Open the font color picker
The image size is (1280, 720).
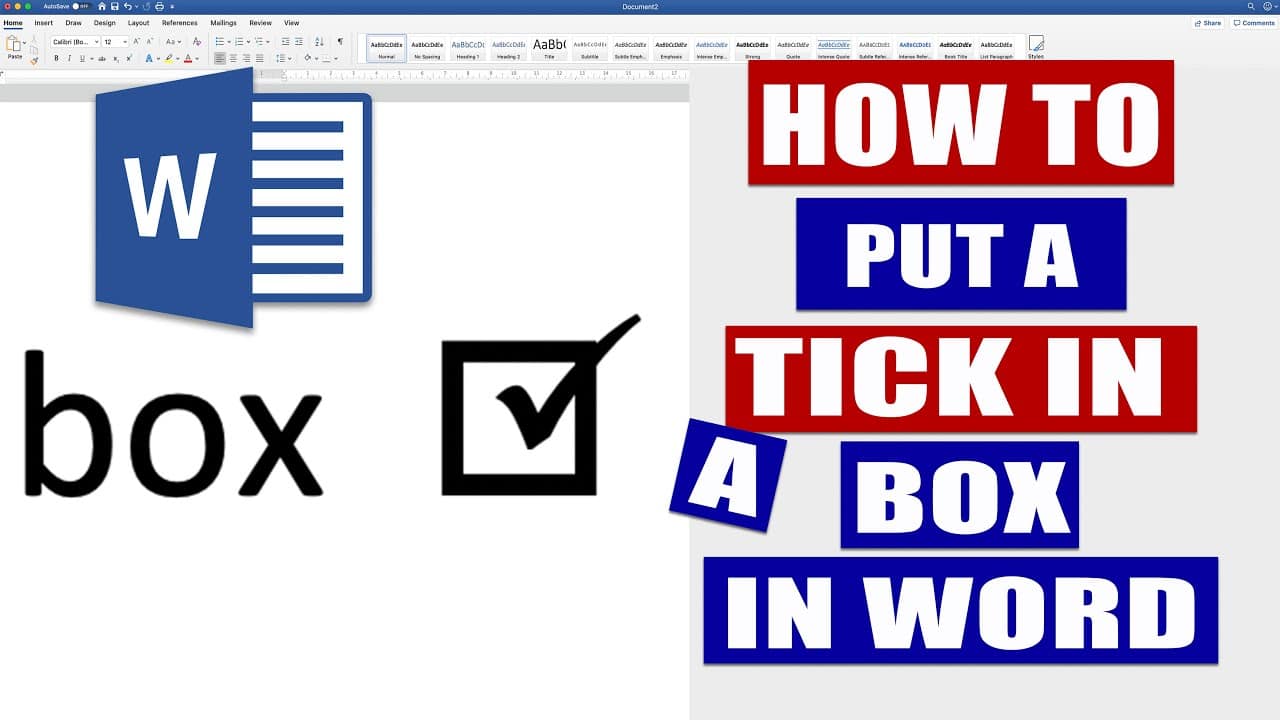tap(188, 58)
